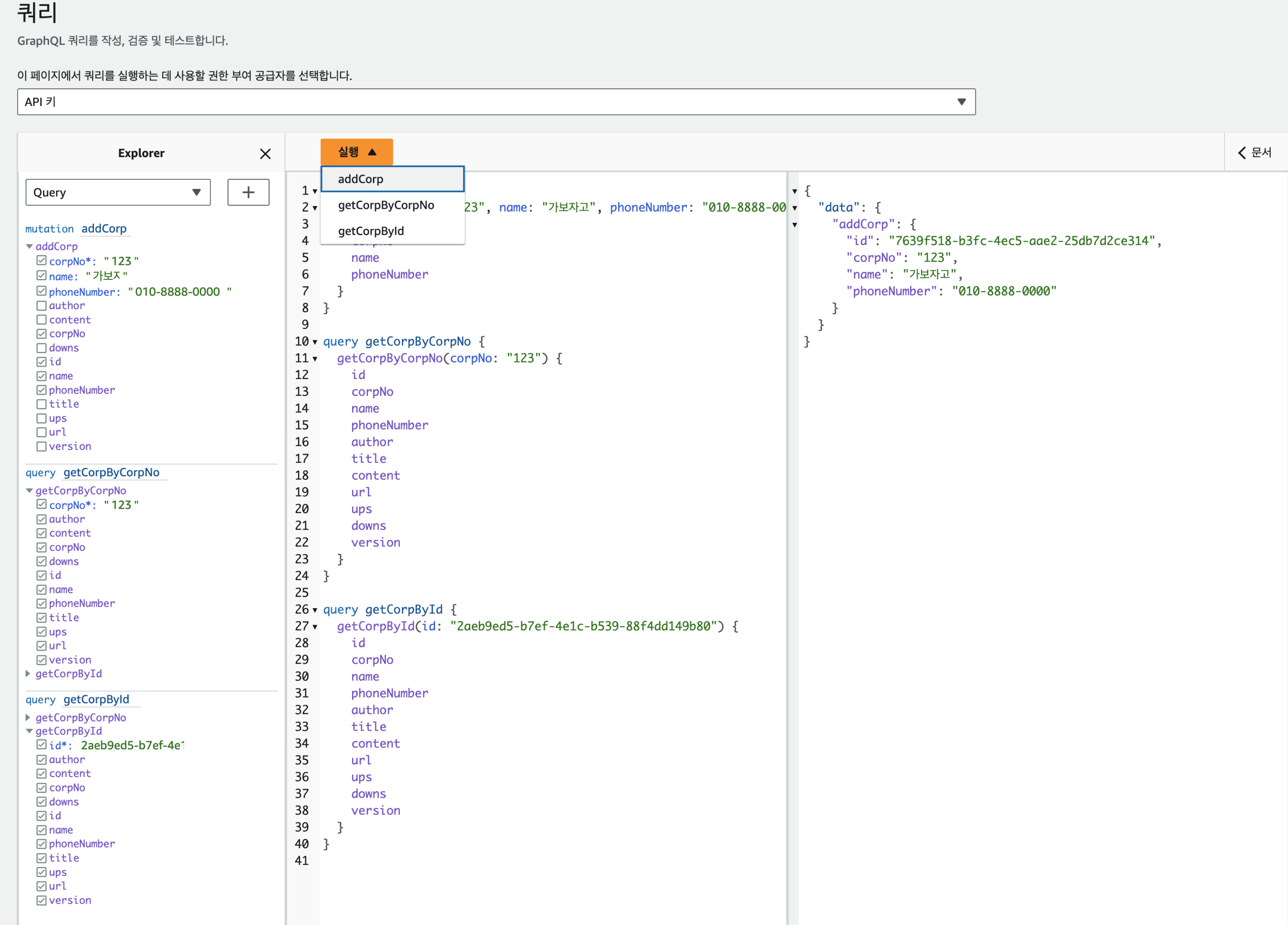Open the Query operation type dropdown
Screen dimensions: 1288x925
118,192
